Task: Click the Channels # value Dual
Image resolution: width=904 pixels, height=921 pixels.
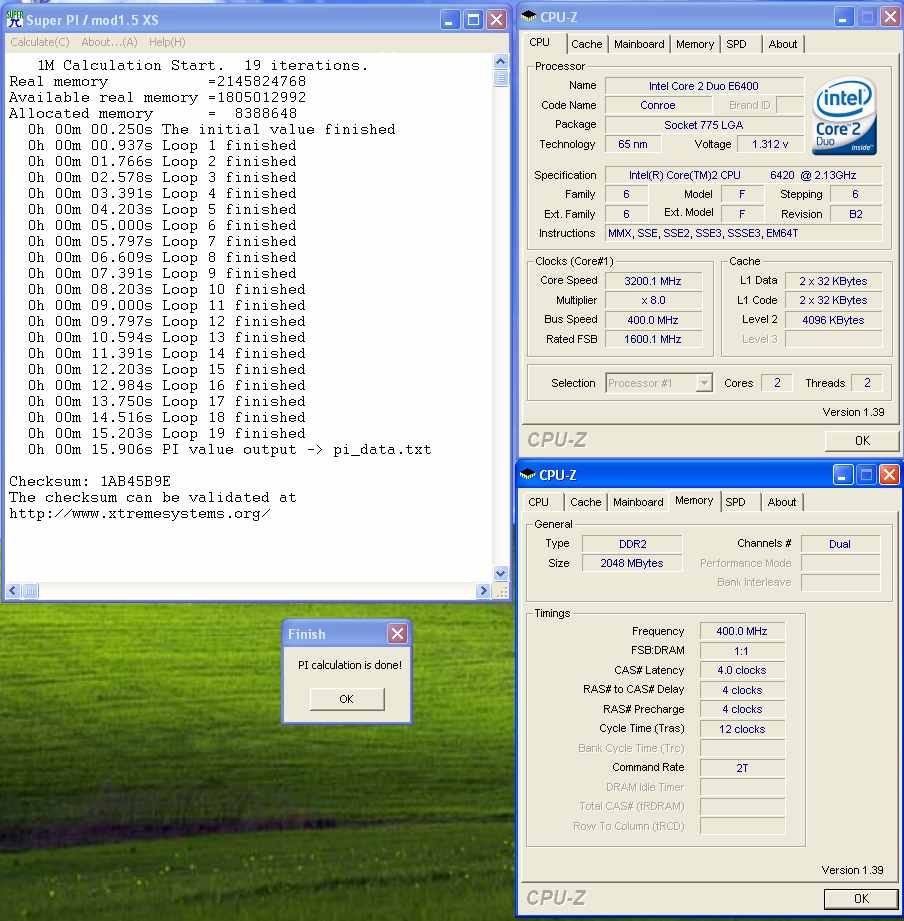Action: (x=840, y=544)
